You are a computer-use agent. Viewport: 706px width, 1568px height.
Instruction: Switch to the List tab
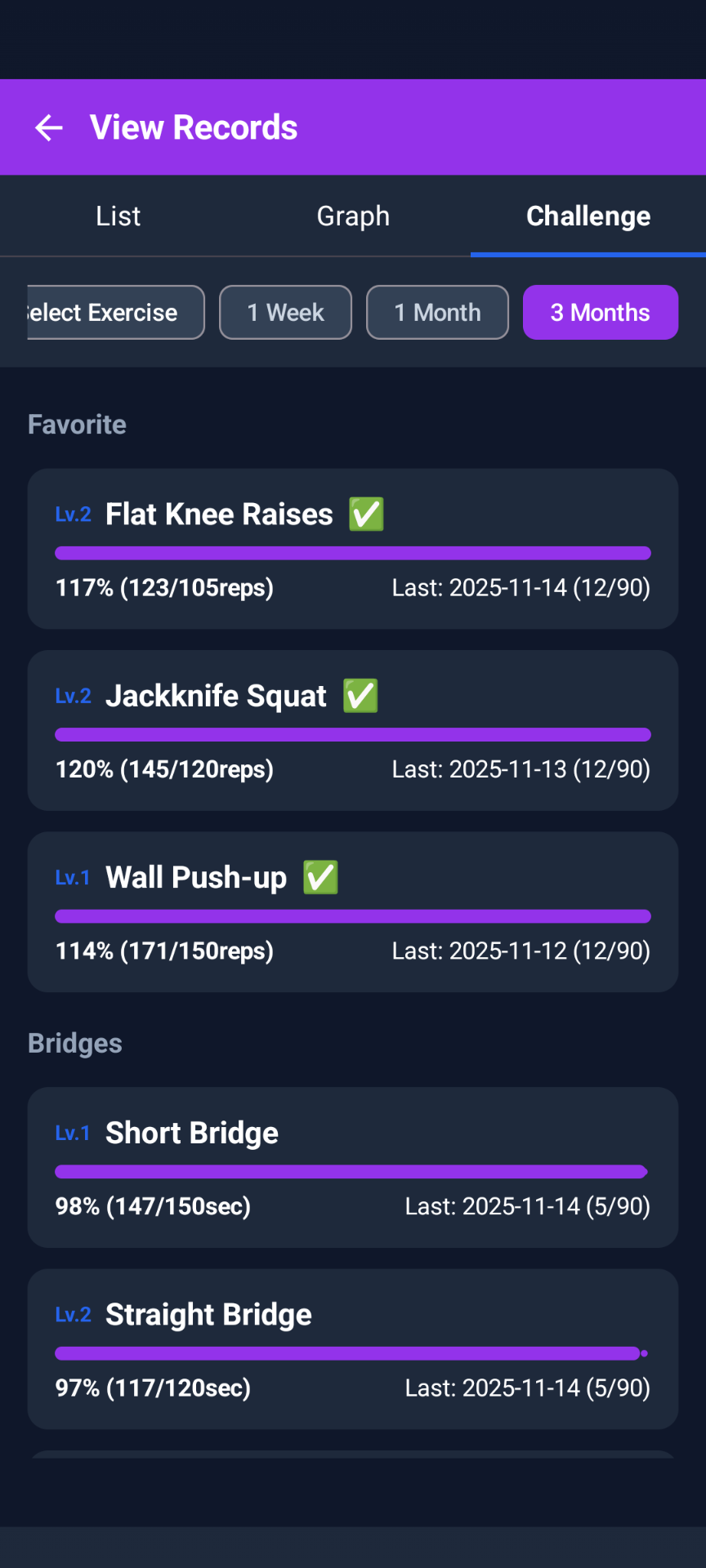pos(118,216)
